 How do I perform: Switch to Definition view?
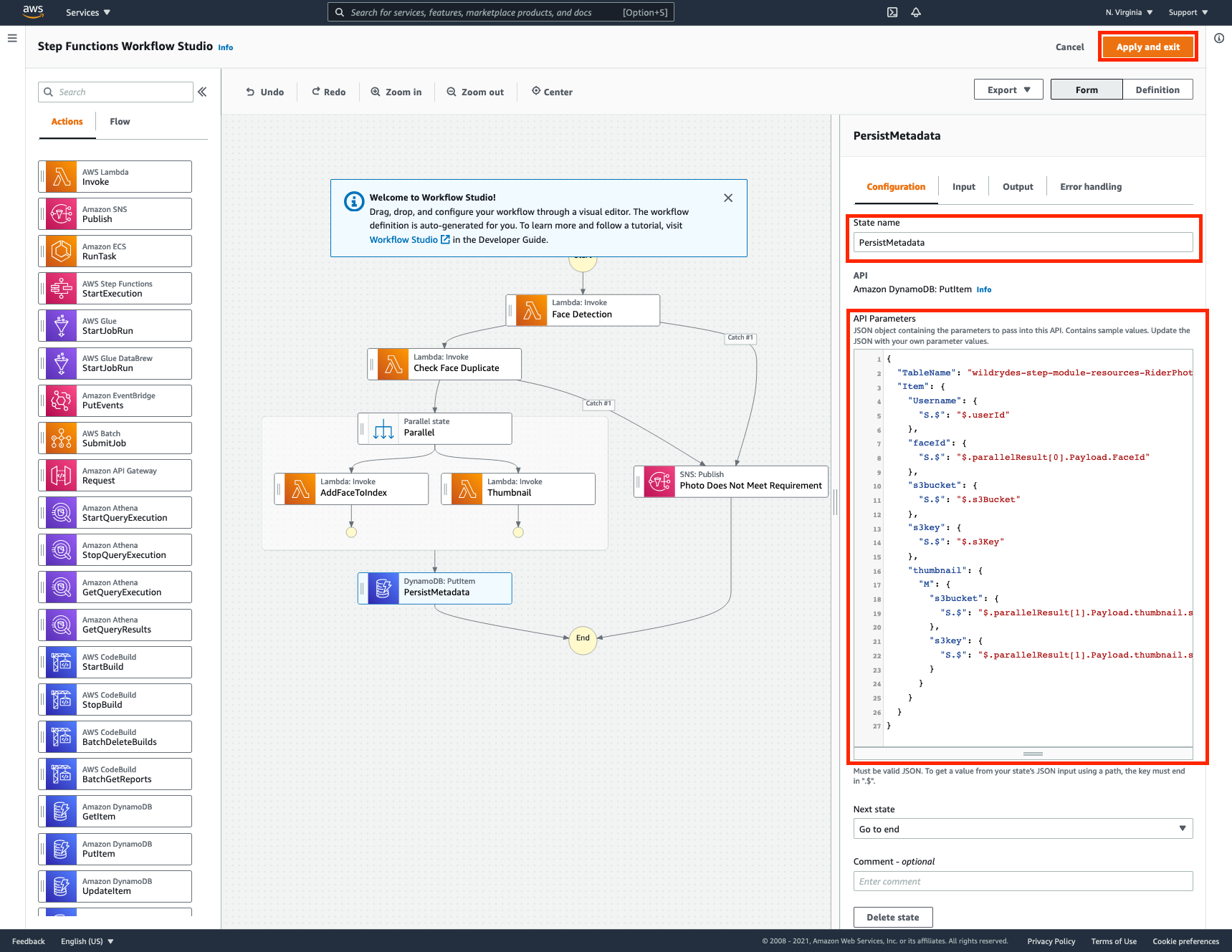tap(1157, 90)
